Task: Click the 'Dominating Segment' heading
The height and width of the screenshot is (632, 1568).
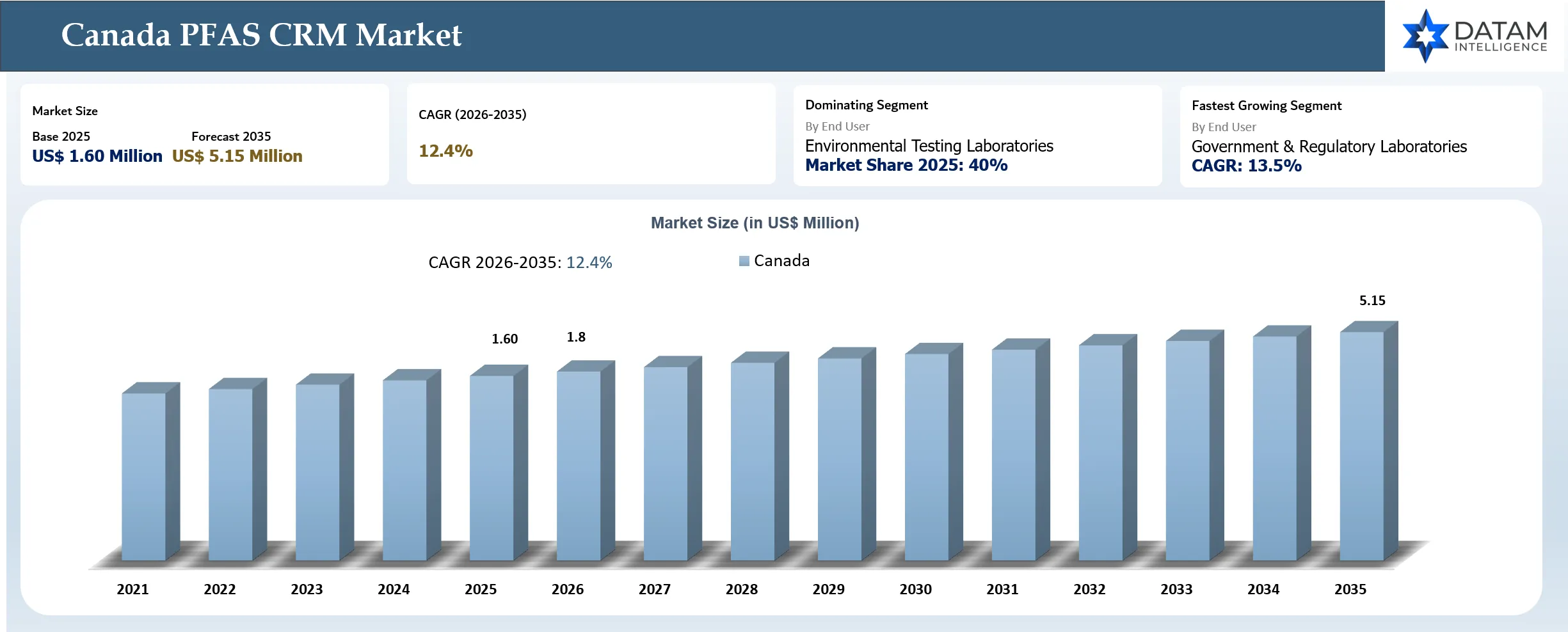Action: pos(866,105)
